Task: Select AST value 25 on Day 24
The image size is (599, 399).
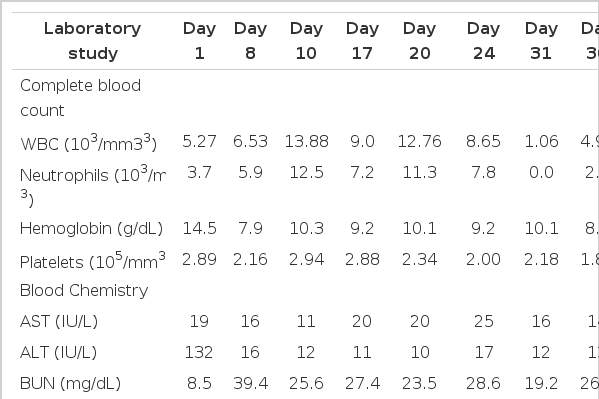Action: coord(483,321)
